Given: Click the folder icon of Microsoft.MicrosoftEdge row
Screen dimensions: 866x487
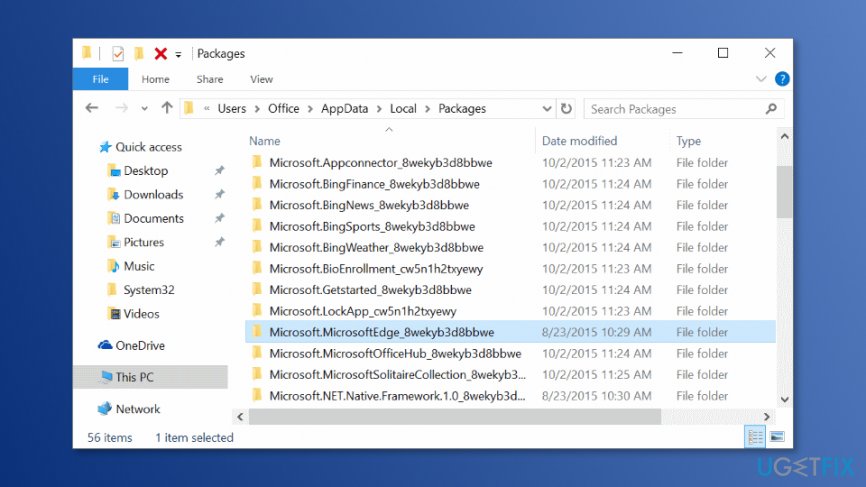Looking at the screenshot, I should [x=257, y=332].
